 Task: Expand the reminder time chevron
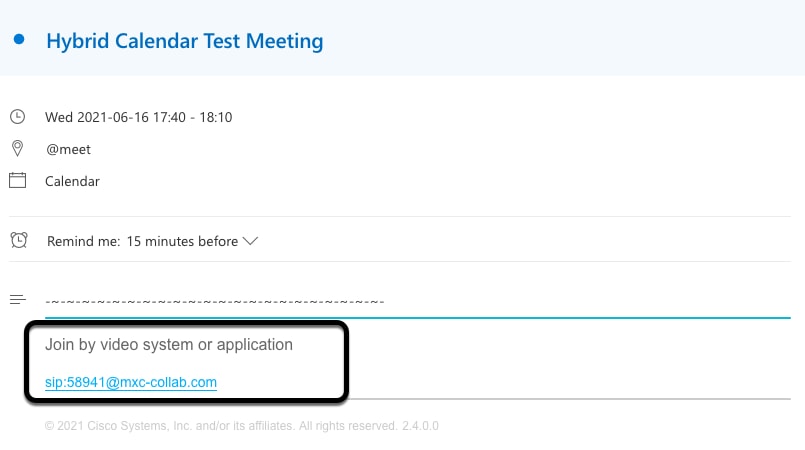(250, 241)
